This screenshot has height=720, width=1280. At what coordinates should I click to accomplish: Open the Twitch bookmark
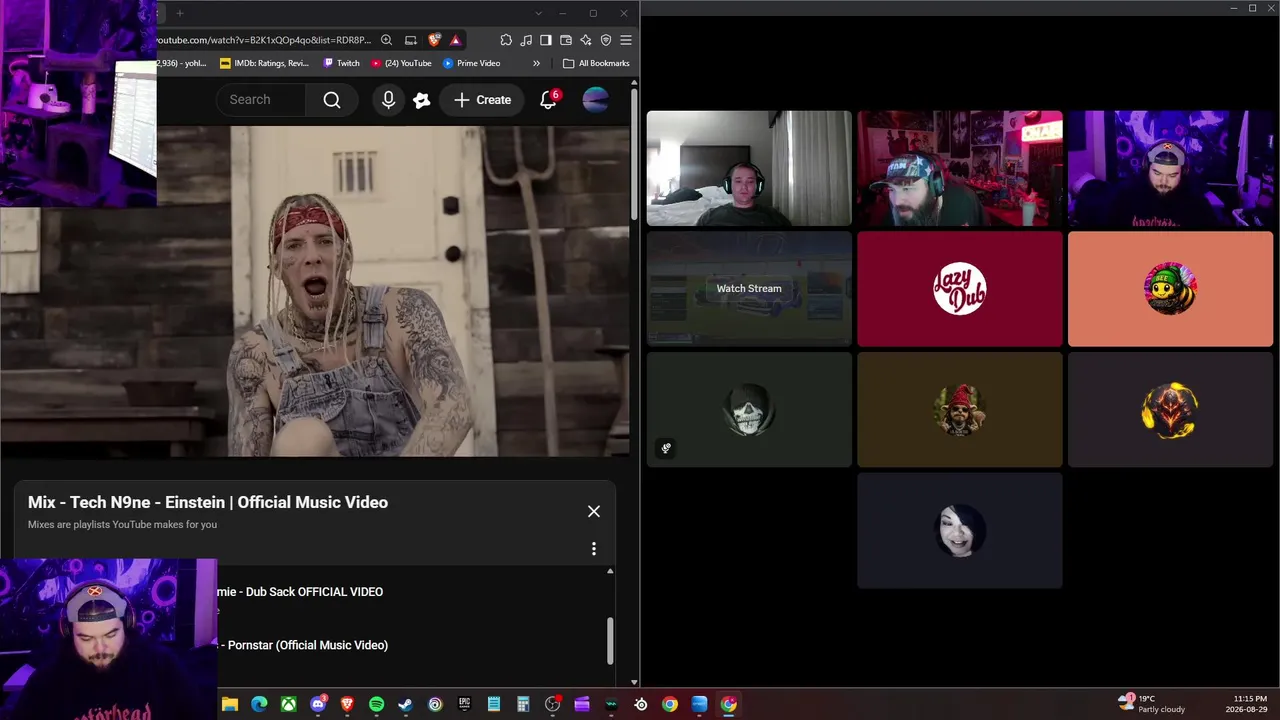point(341,63)
